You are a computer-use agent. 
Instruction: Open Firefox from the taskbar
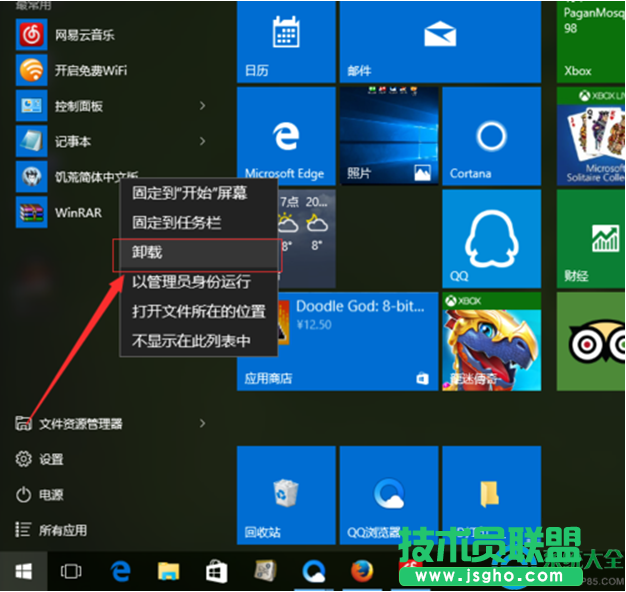(362, 571)
